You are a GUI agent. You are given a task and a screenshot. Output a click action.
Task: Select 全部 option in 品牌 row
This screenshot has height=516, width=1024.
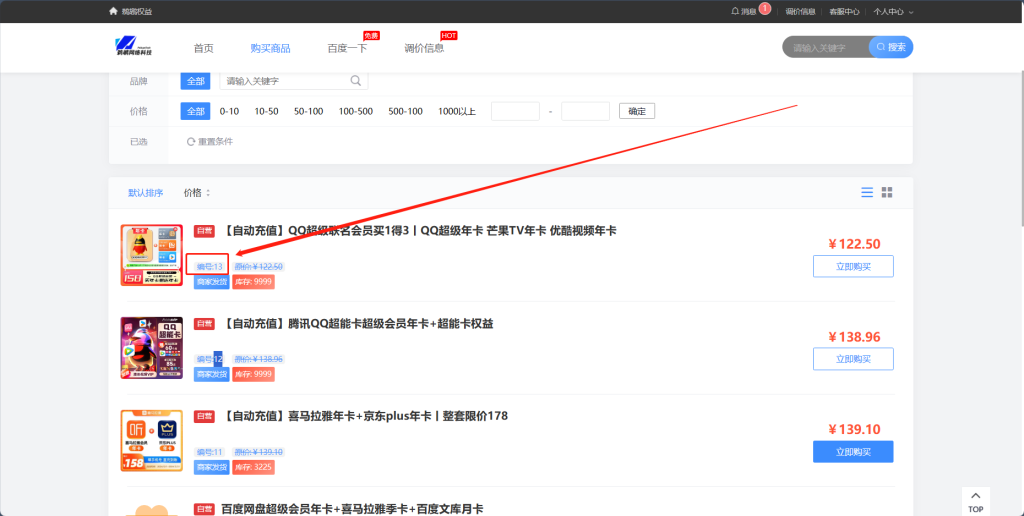195,81
